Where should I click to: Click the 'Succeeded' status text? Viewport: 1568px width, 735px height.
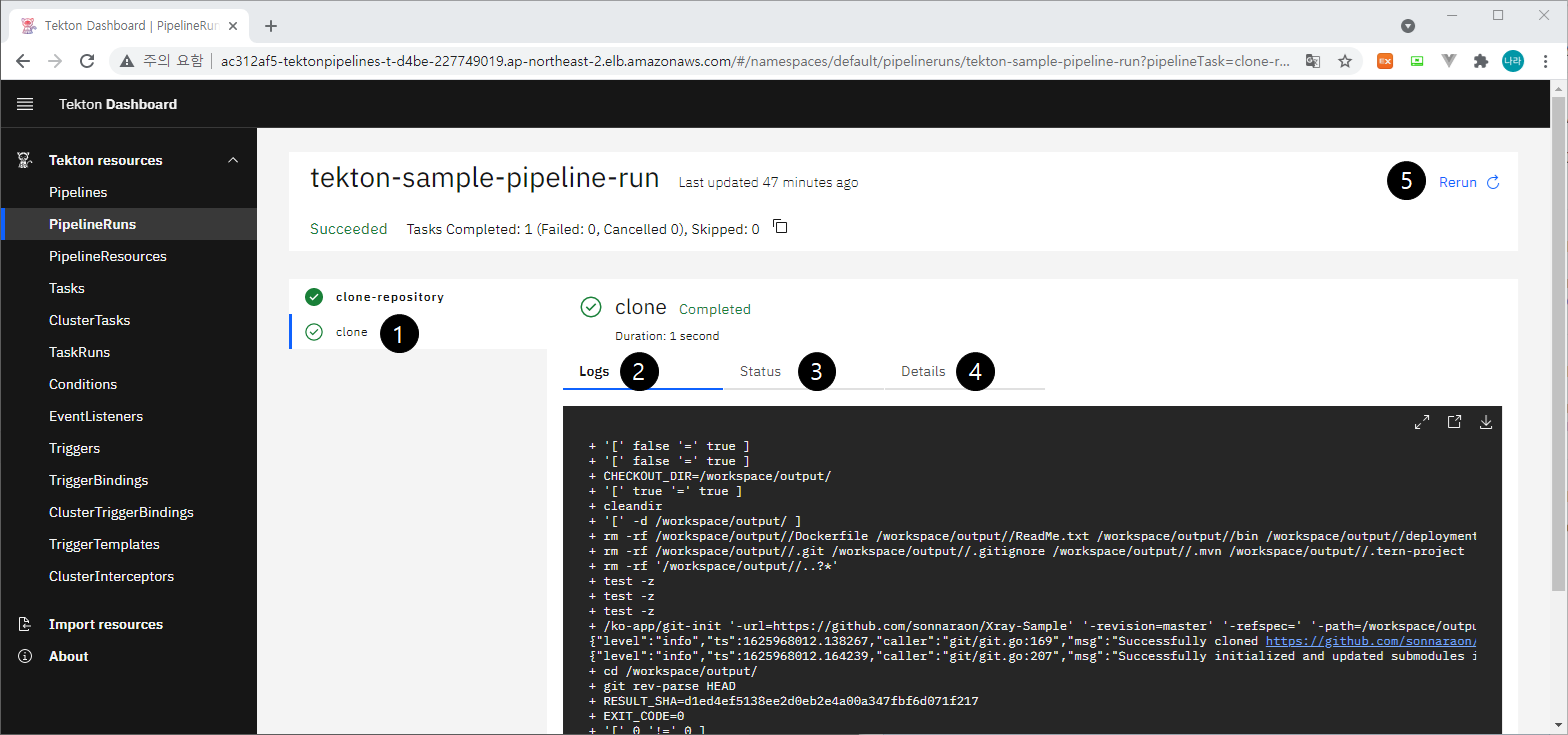(348, 229)
